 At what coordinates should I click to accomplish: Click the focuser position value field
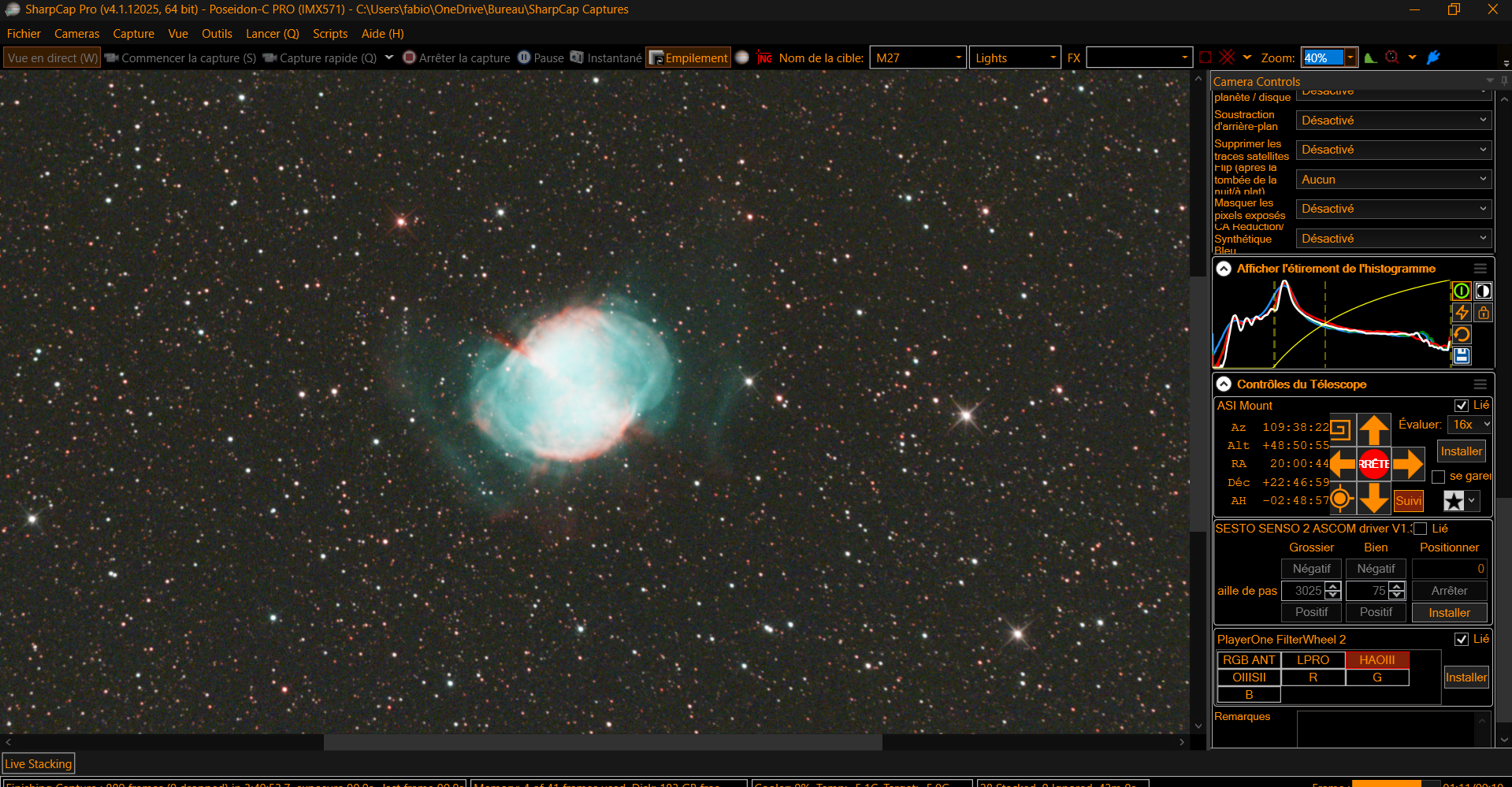1450,569
